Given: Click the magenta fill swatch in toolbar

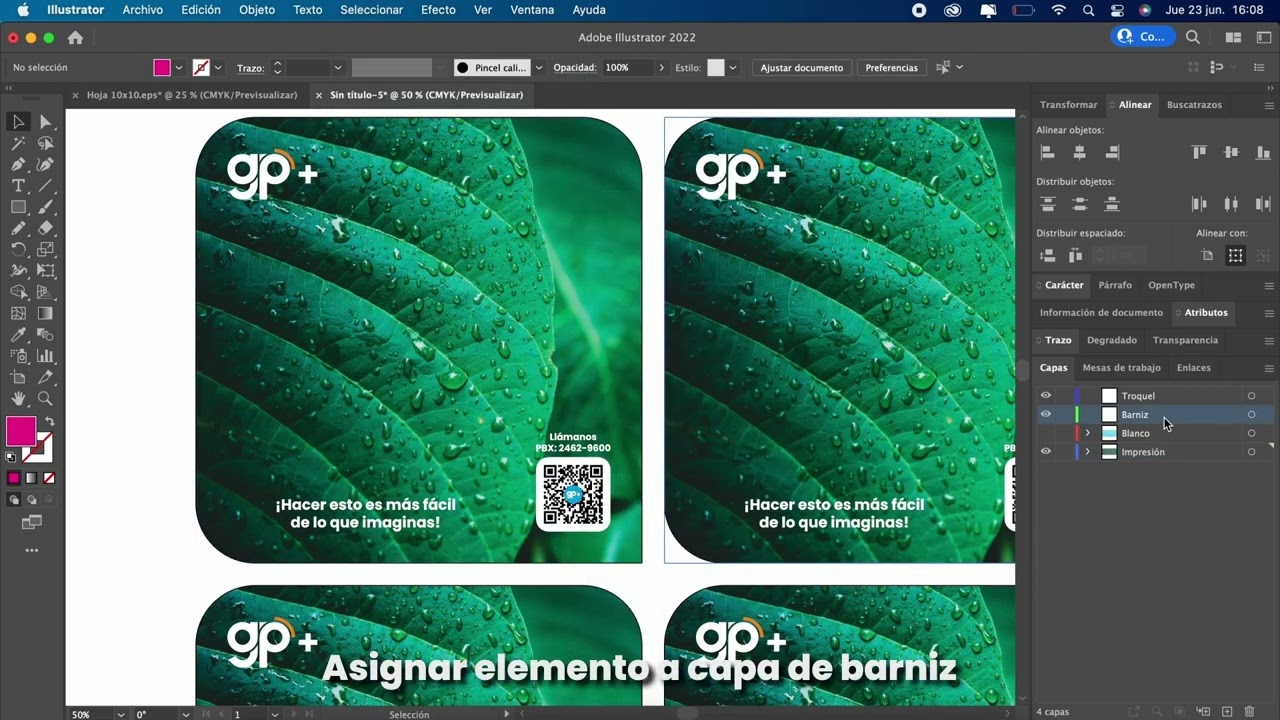Looking at the screenshot, I should coord(20,431).
